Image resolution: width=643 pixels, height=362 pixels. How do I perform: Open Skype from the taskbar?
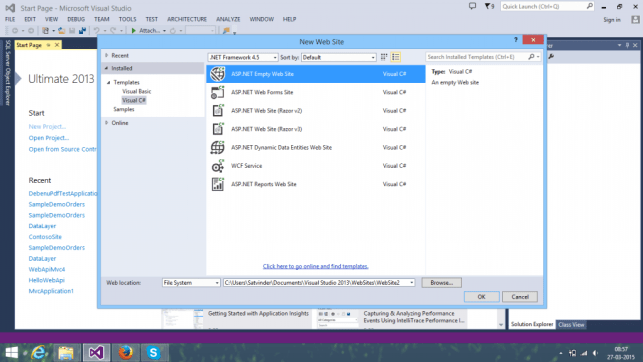[x=153, y=353]
